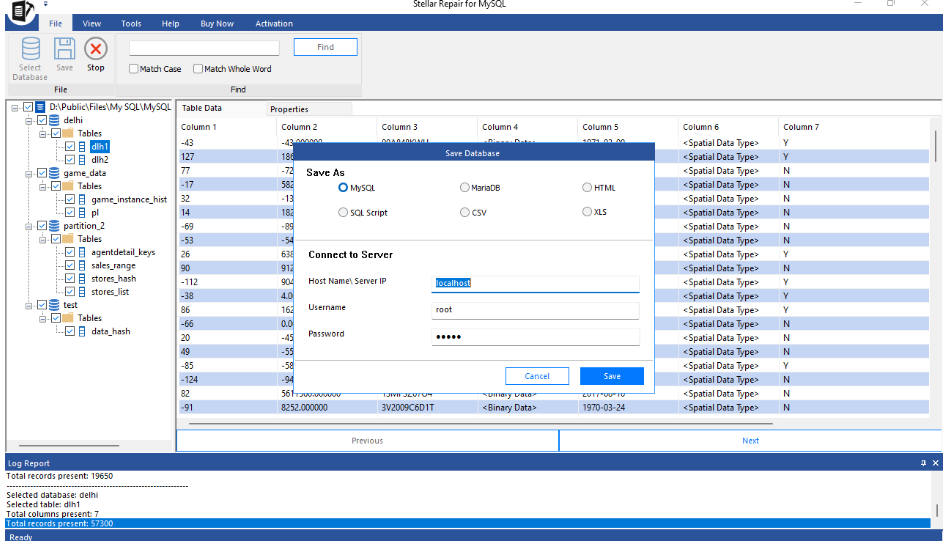Close the Log Report panel
Viewport: 948px width, 545px height.
(x=936, y=463)
